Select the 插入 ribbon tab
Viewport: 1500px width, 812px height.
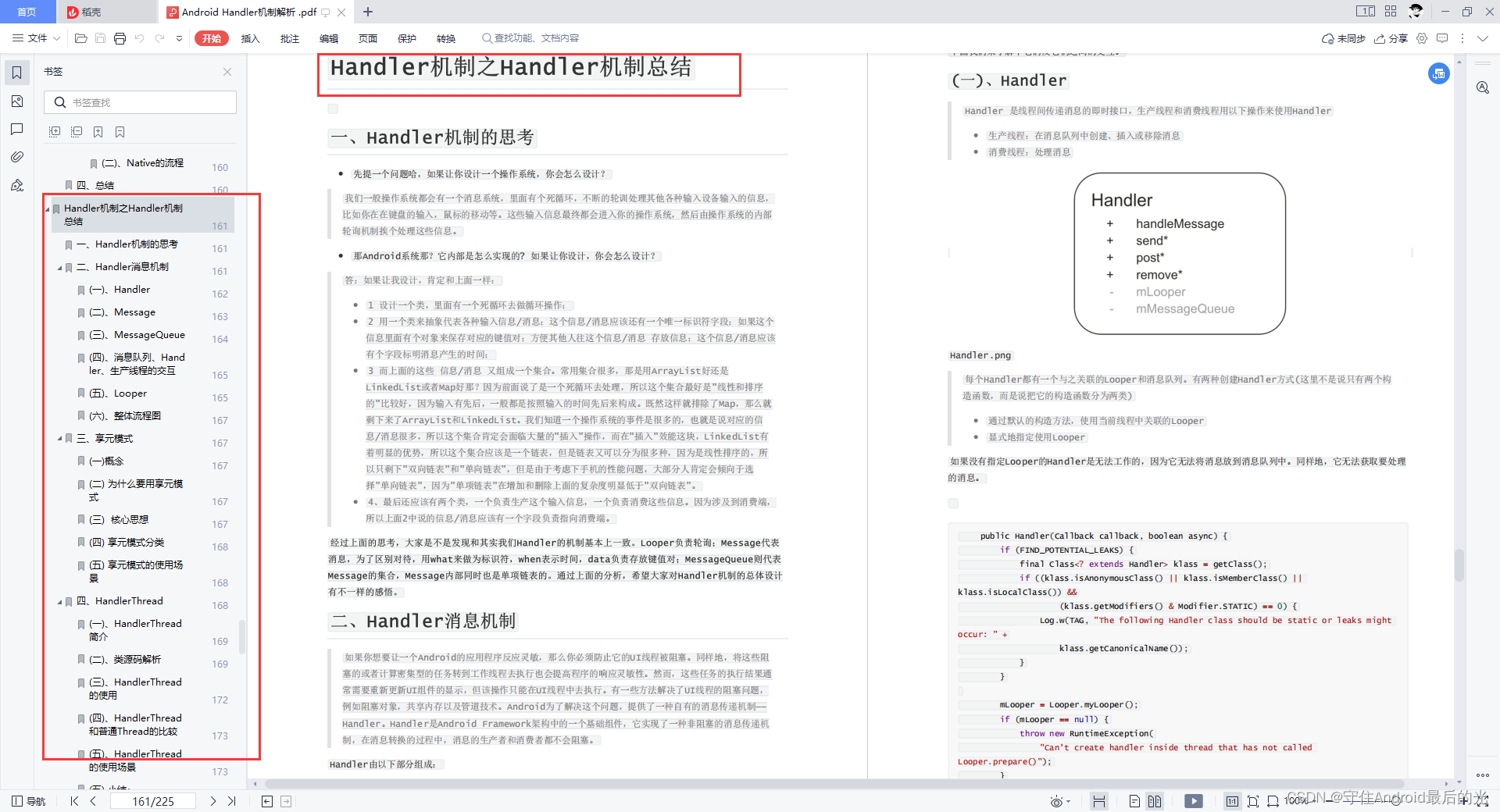250,38
